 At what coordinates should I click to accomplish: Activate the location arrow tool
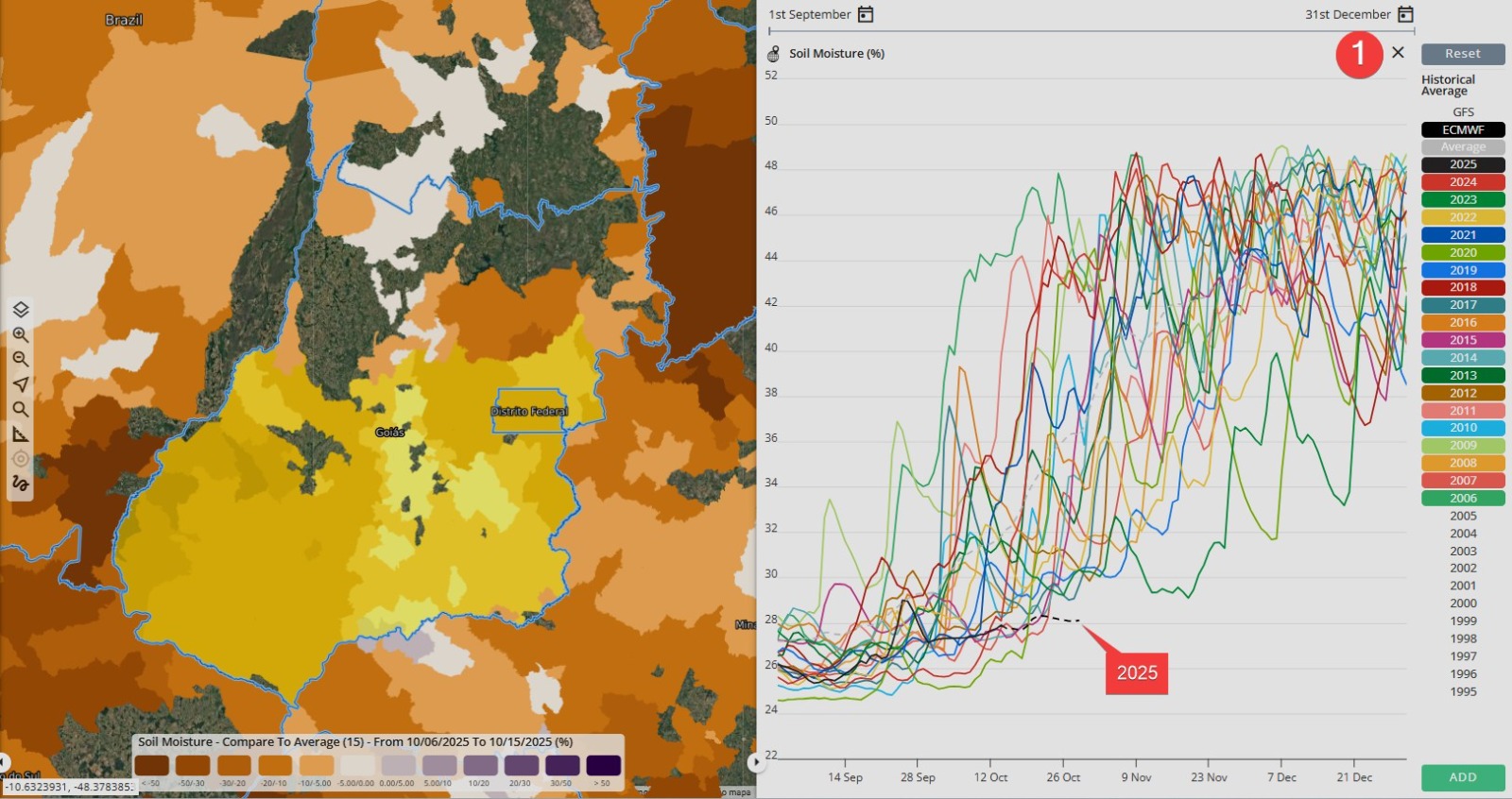(21, 384)
